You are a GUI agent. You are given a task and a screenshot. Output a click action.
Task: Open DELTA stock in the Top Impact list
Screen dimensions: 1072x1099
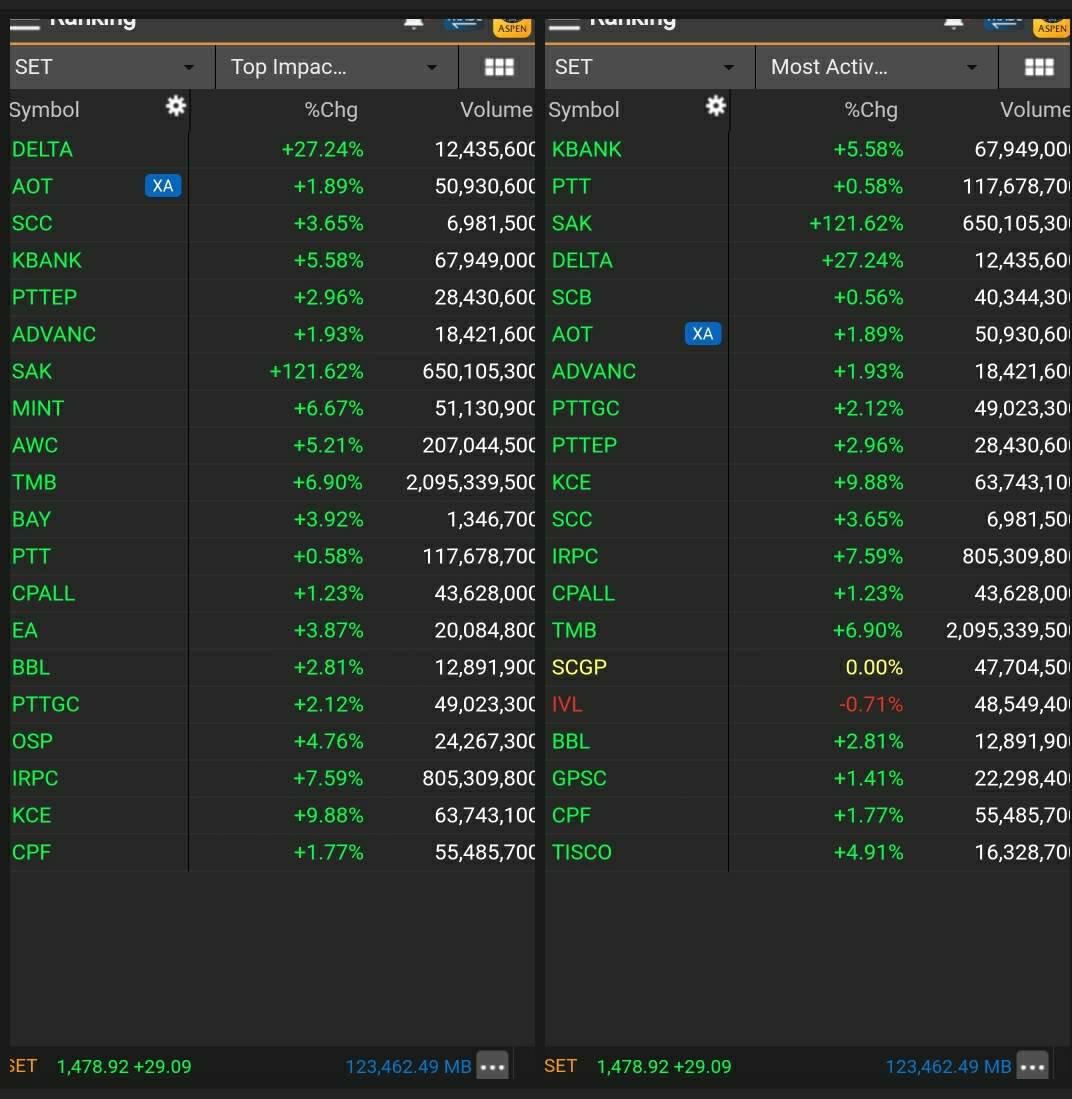pyautogui.click(x=43, y=149)
